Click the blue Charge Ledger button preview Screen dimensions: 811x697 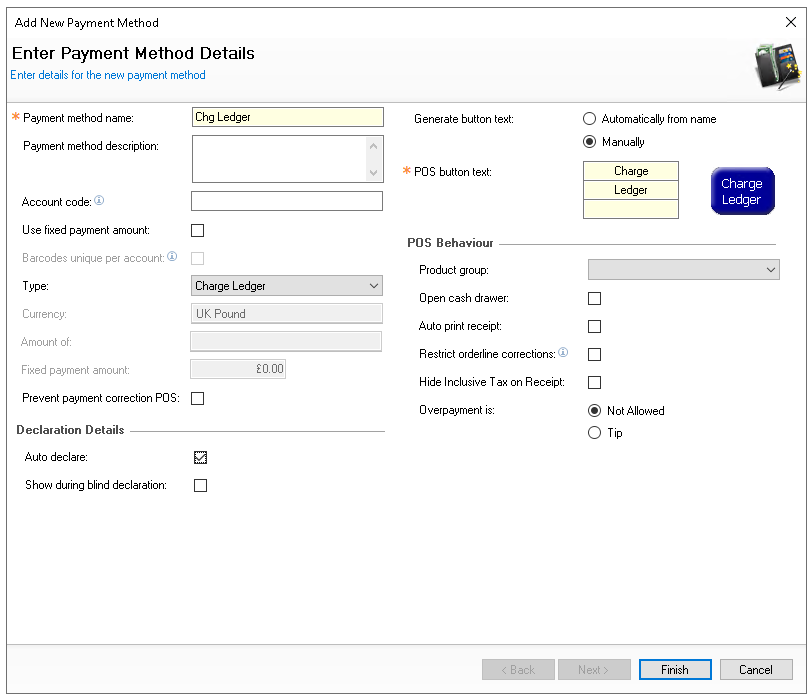[x=742, y=191]
